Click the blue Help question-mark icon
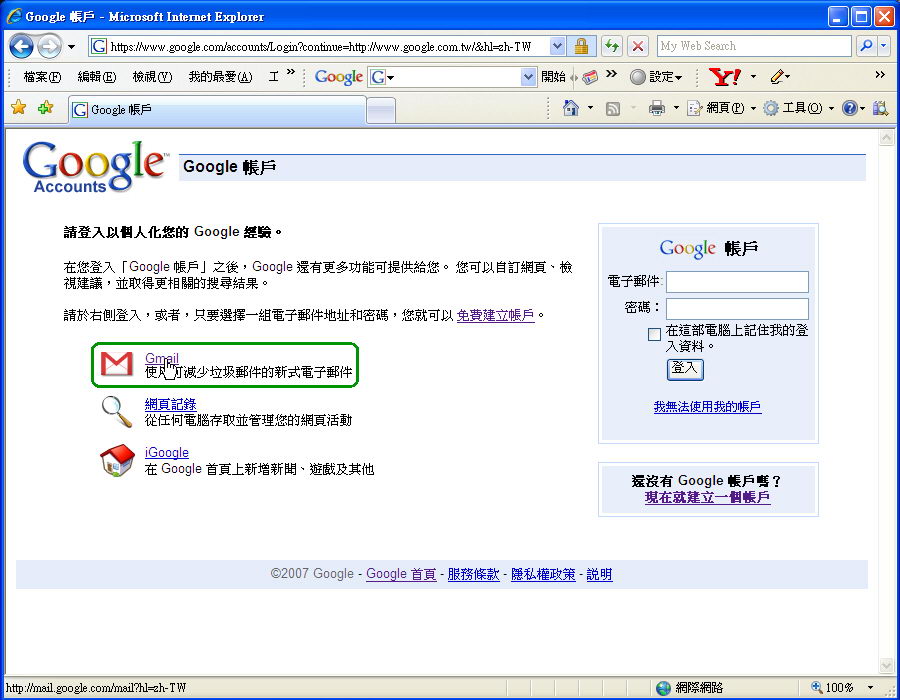900x700 pixels. coord(849,108)
